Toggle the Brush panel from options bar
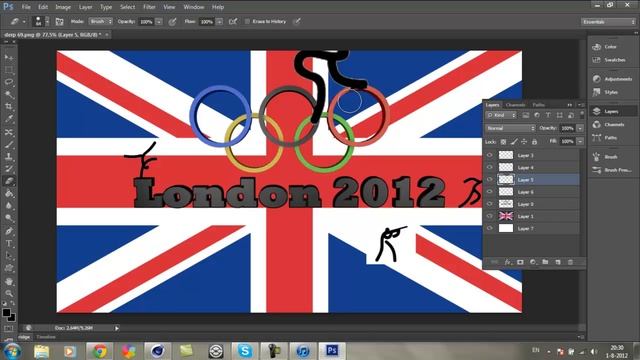 coord(59,22)
